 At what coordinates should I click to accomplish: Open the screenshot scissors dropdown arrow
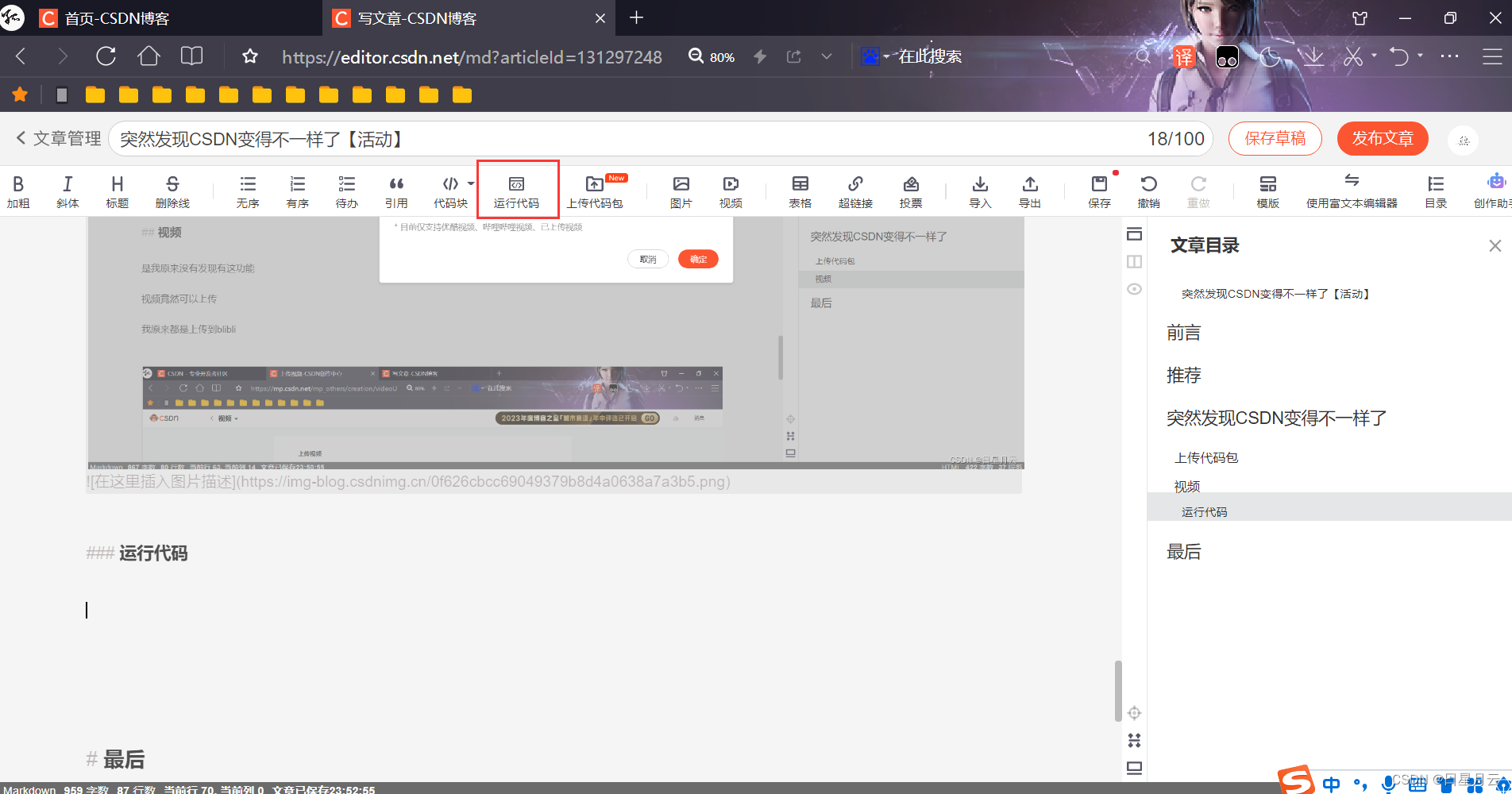pos(1374,56)
